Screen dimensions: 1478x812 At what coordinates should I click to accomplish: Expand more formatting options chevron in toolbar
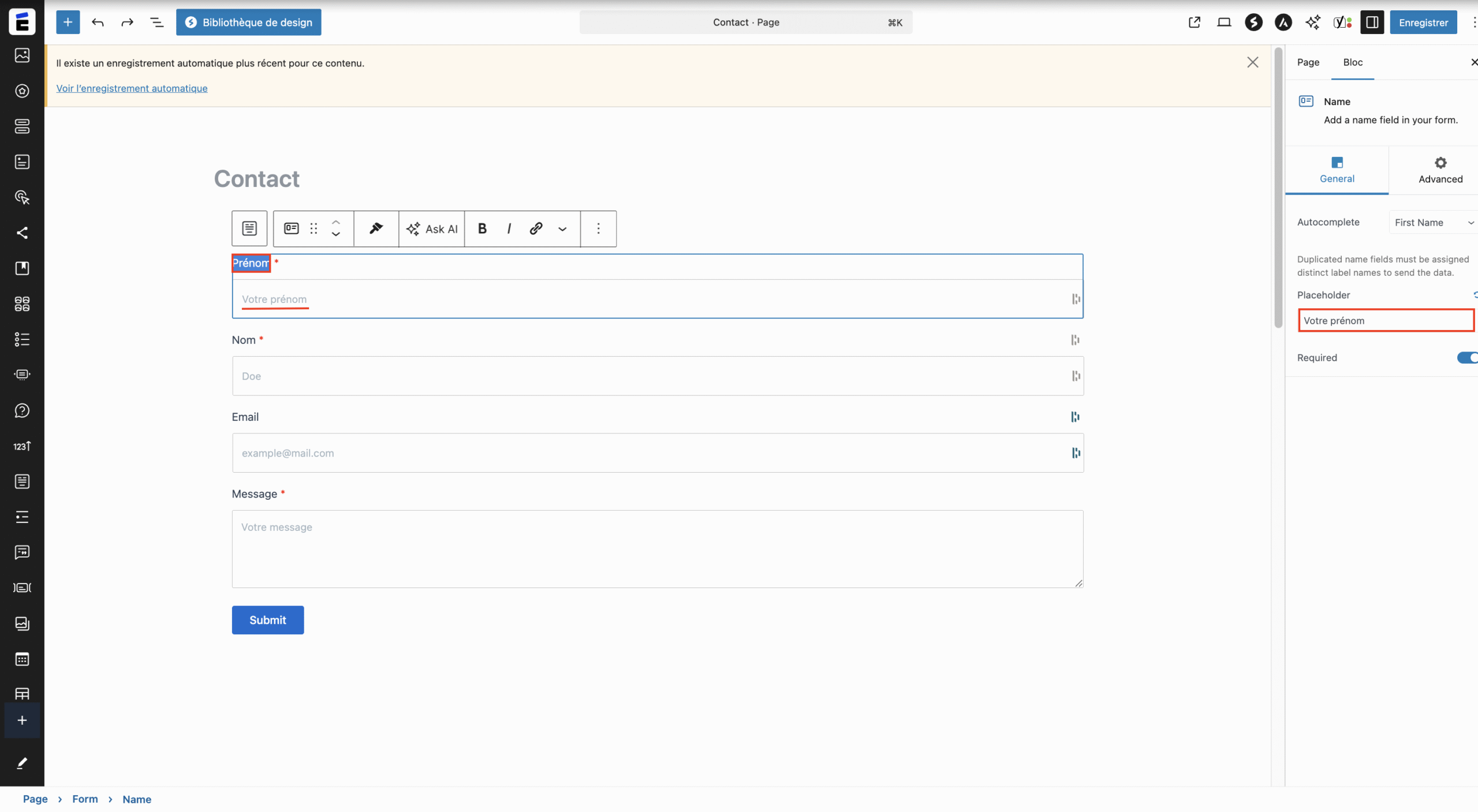click(562, 229)
